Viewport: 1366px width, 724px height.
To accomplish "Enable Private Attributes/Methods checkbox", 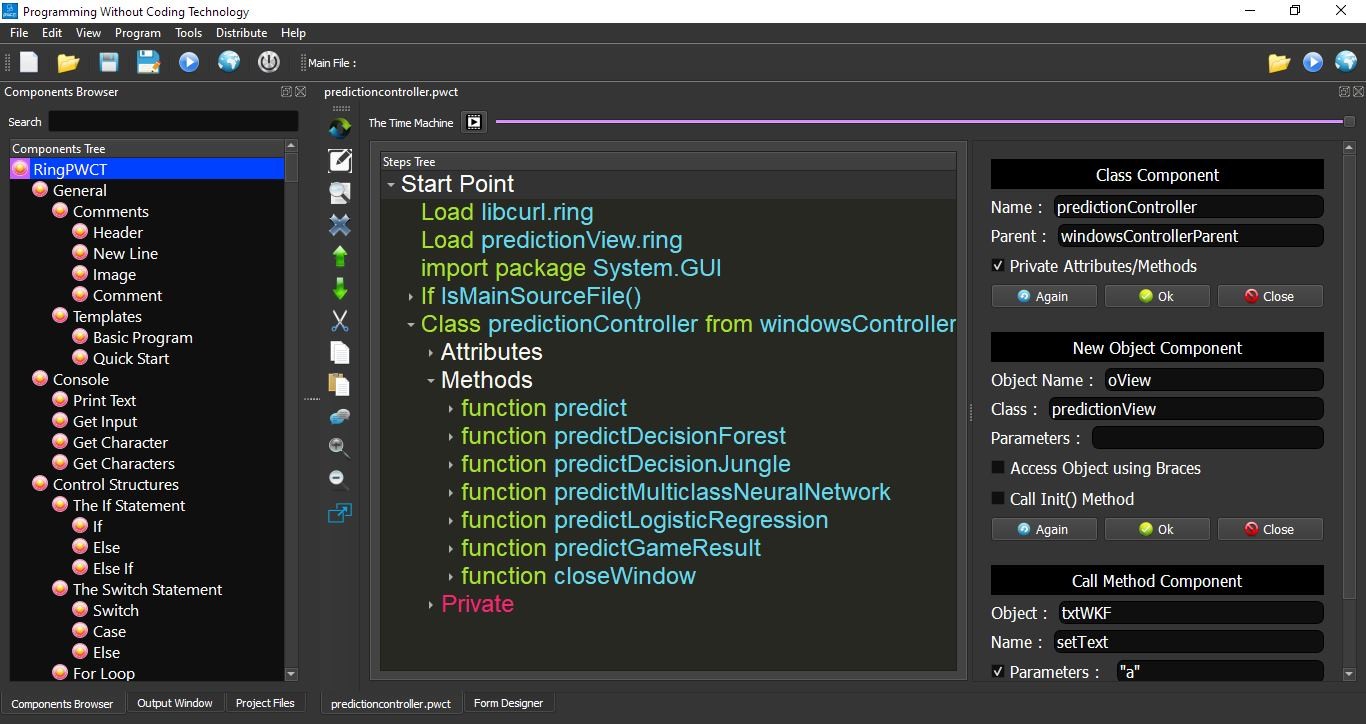I will 997,266.
